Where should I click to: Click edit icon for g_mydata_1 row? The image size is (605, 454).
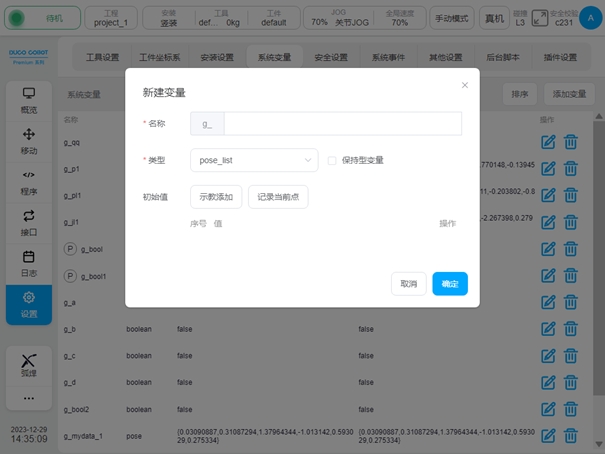coord(548,435)
